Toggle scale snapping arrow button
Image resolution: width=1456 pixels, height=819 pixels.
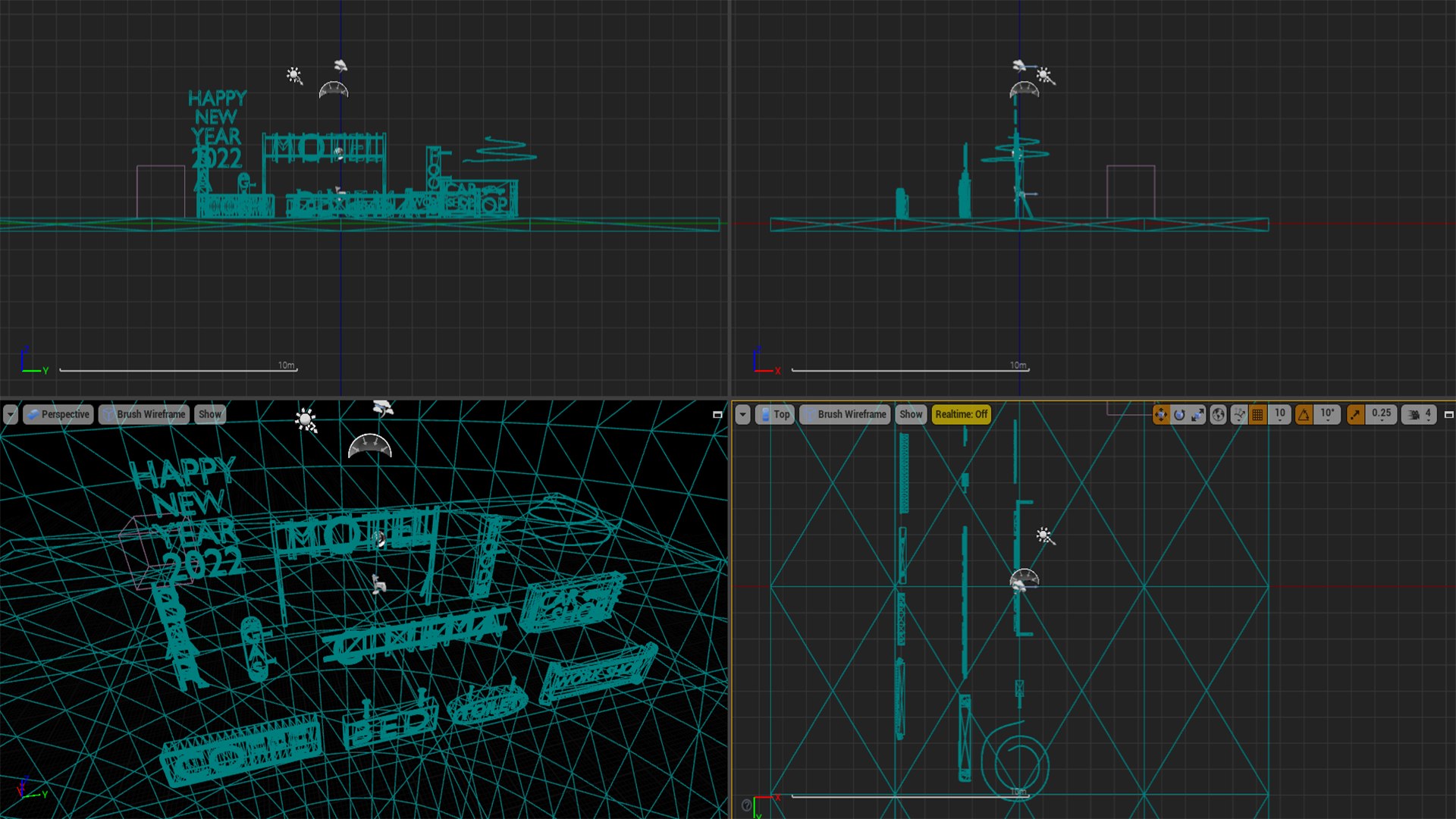coord(1355,414)
